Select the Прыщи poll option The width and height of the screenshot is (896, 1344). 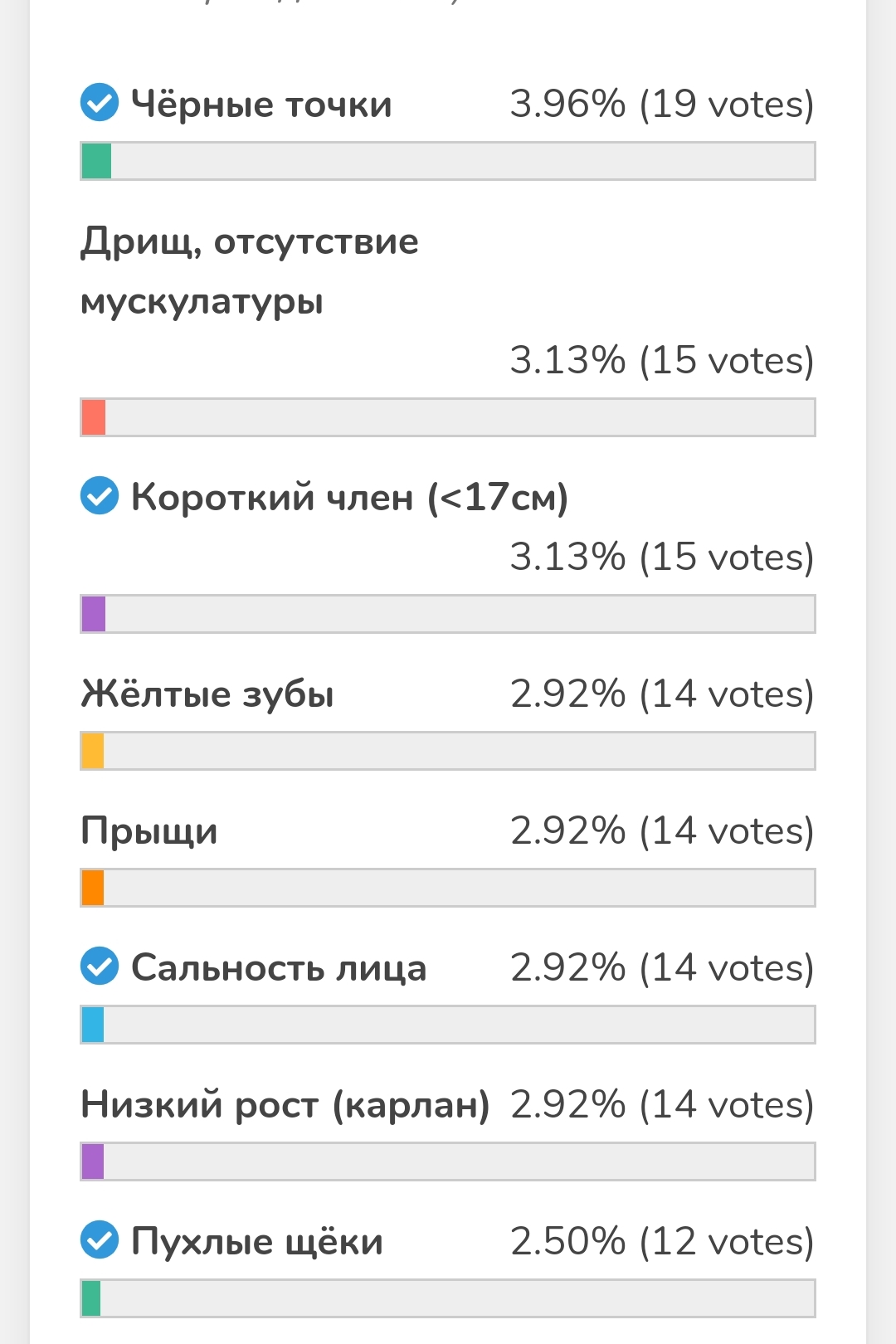coord(149,830)
